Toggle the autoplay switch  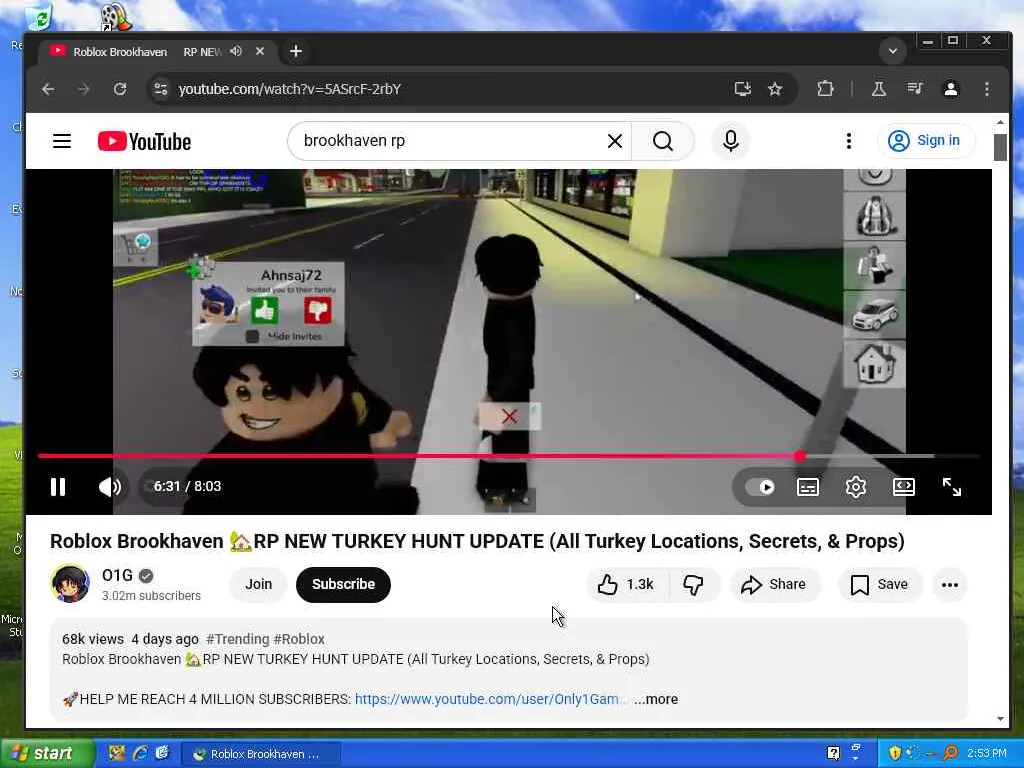point(760,487)
